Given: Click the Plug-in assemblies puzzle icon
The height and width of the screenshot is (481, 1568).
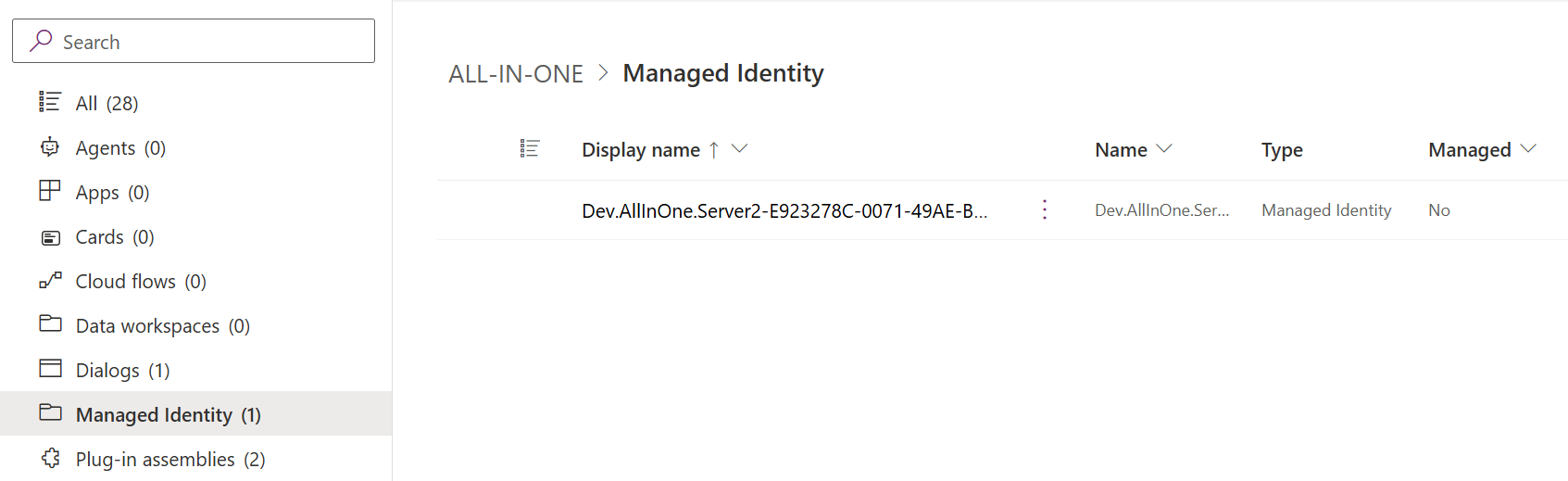Looking at the screenshot, I should click(50, 458).
